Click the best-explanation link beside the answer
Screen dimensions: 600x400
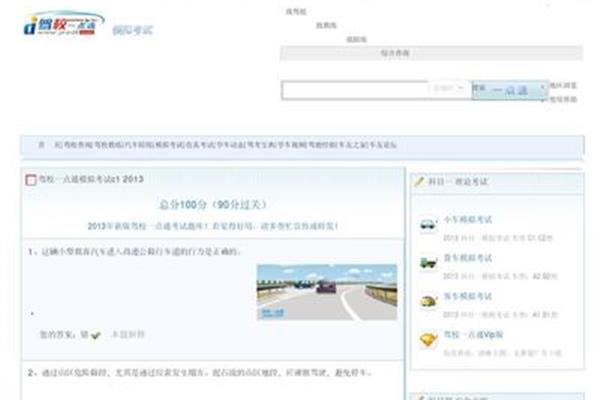[128, 335]
